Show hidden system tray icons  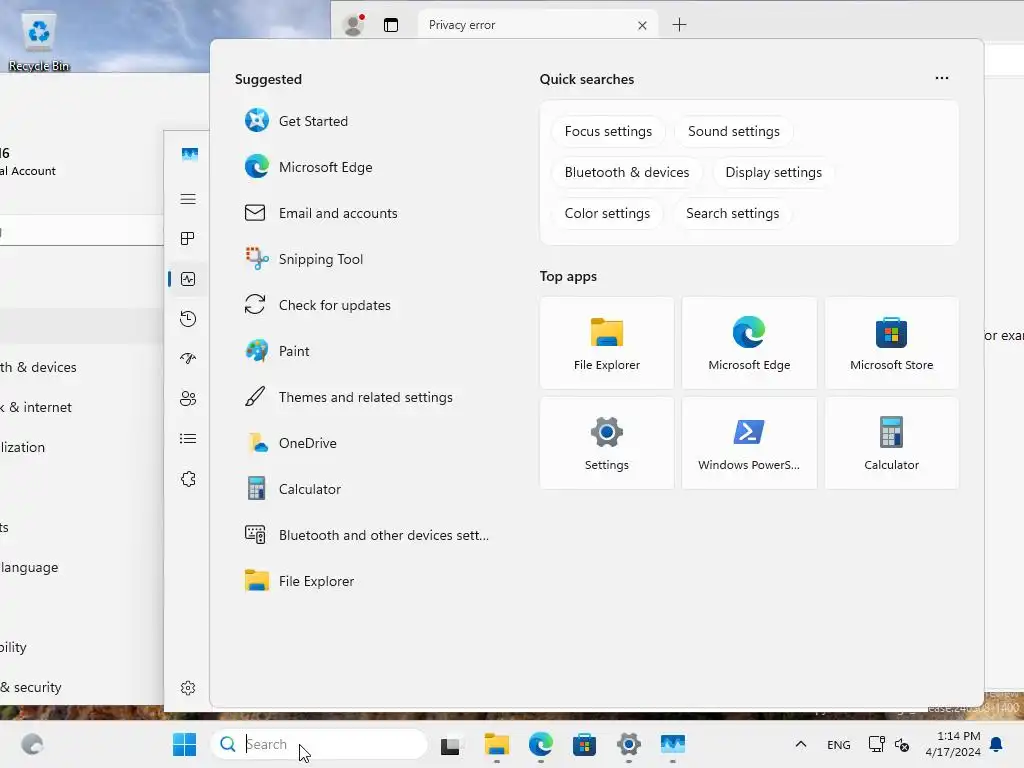coord(801,744)
